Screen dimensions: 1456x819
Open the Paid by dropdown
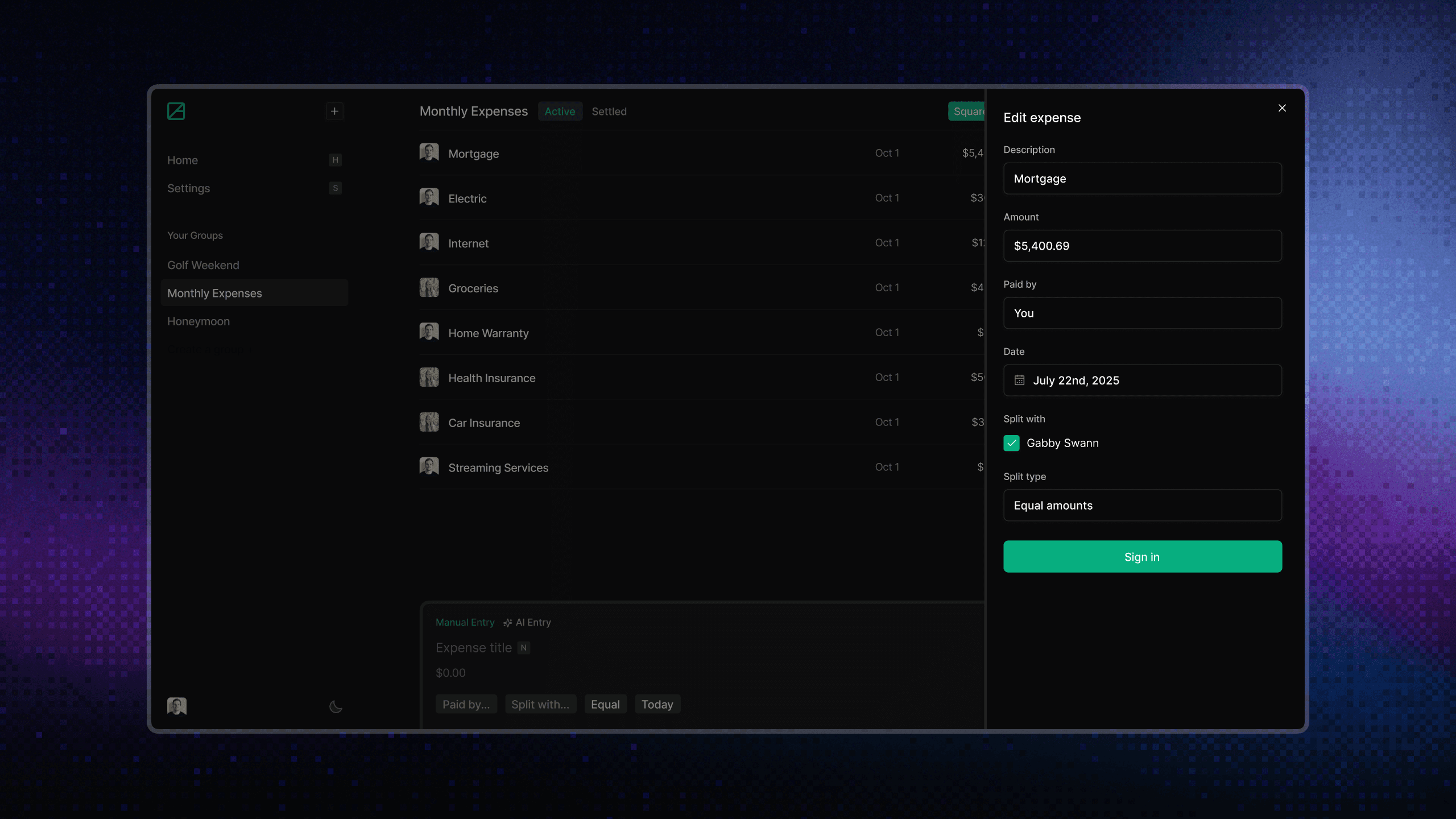click(1142, 313)
